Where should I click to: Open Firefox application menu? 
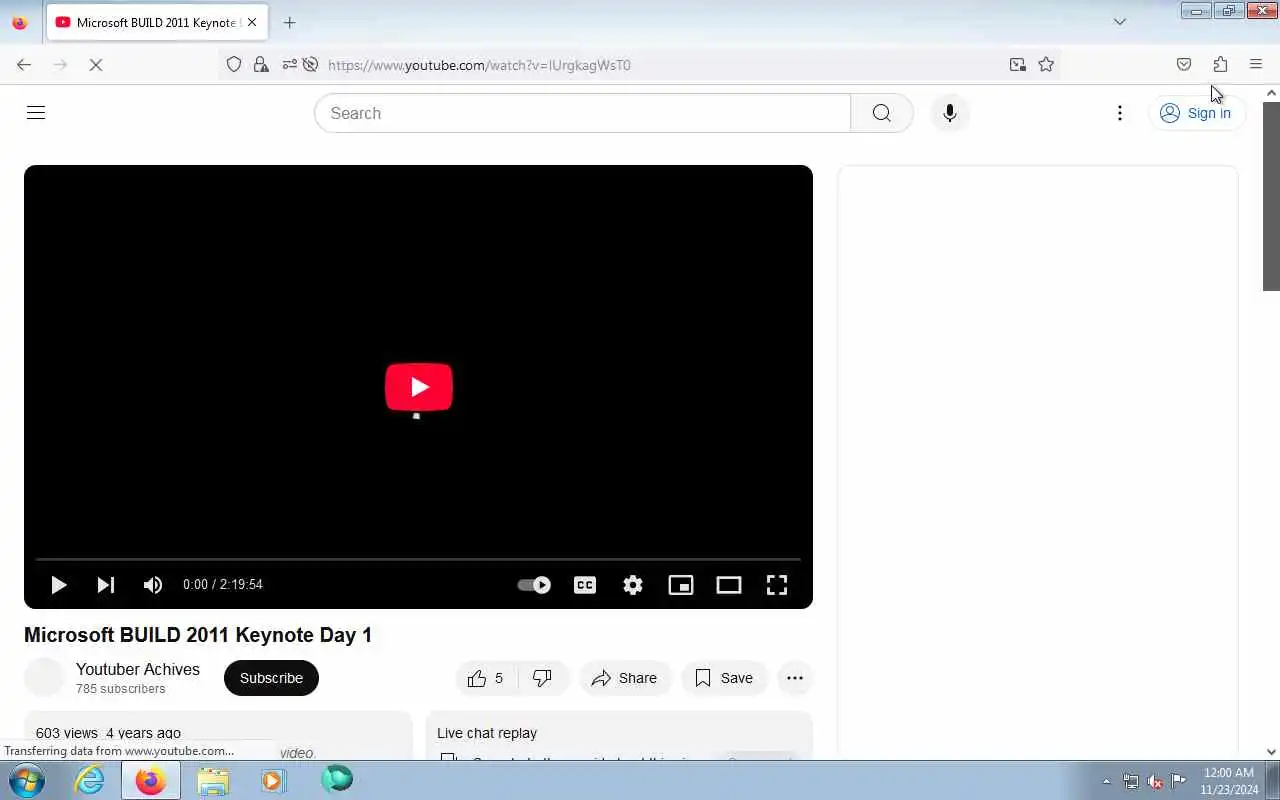pos(1256,65)
